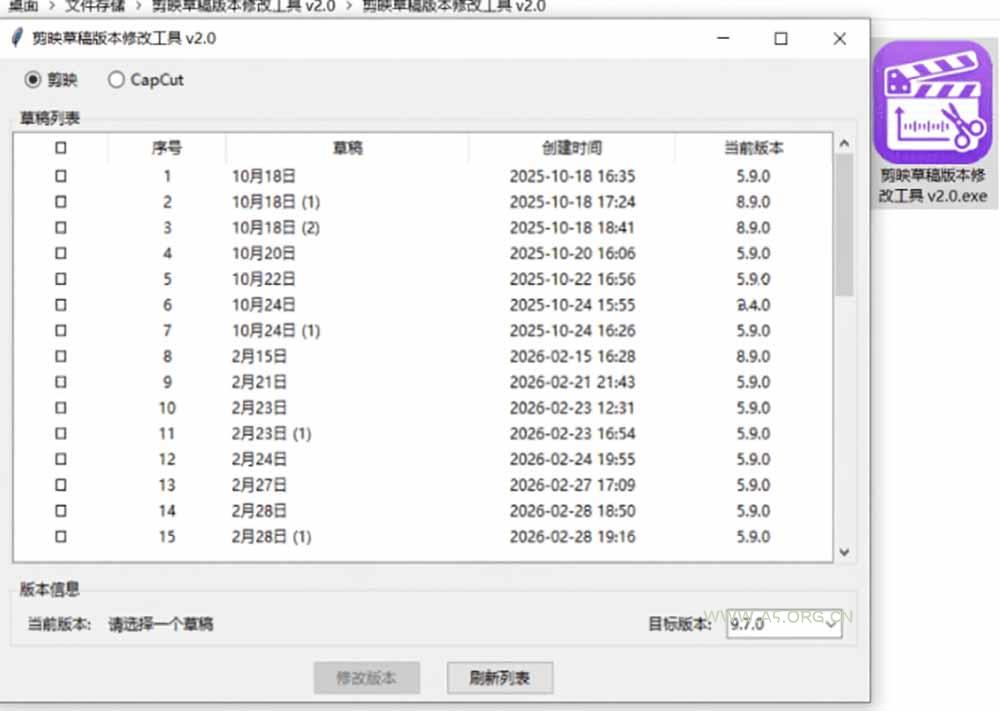Click creation time 2026-02-28 18:50

[573, 511]
